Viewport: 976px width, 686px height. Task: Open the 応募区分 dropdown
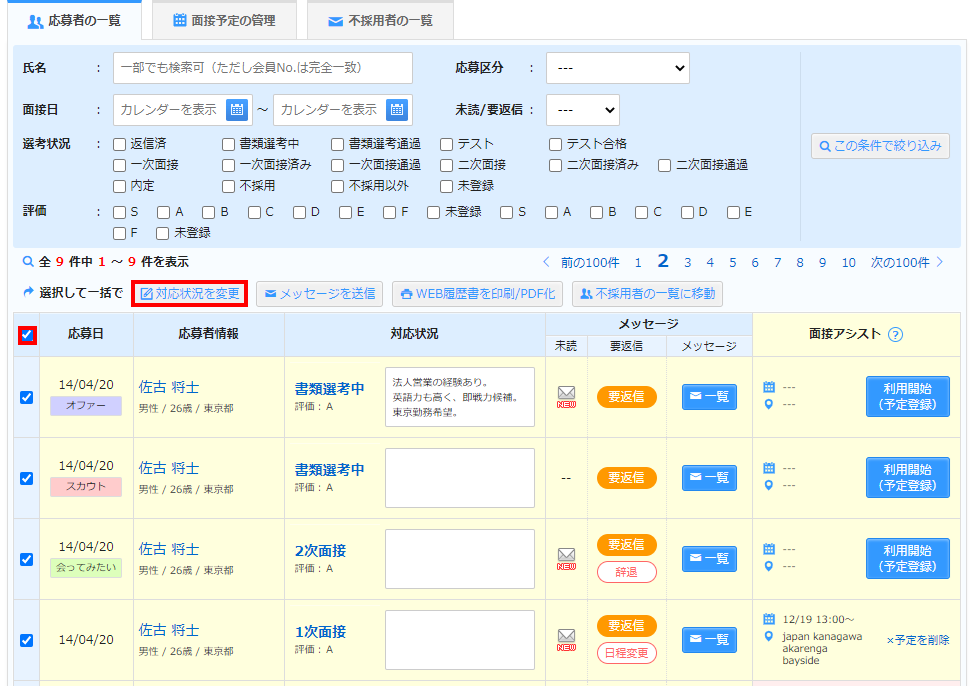[617, 68]
